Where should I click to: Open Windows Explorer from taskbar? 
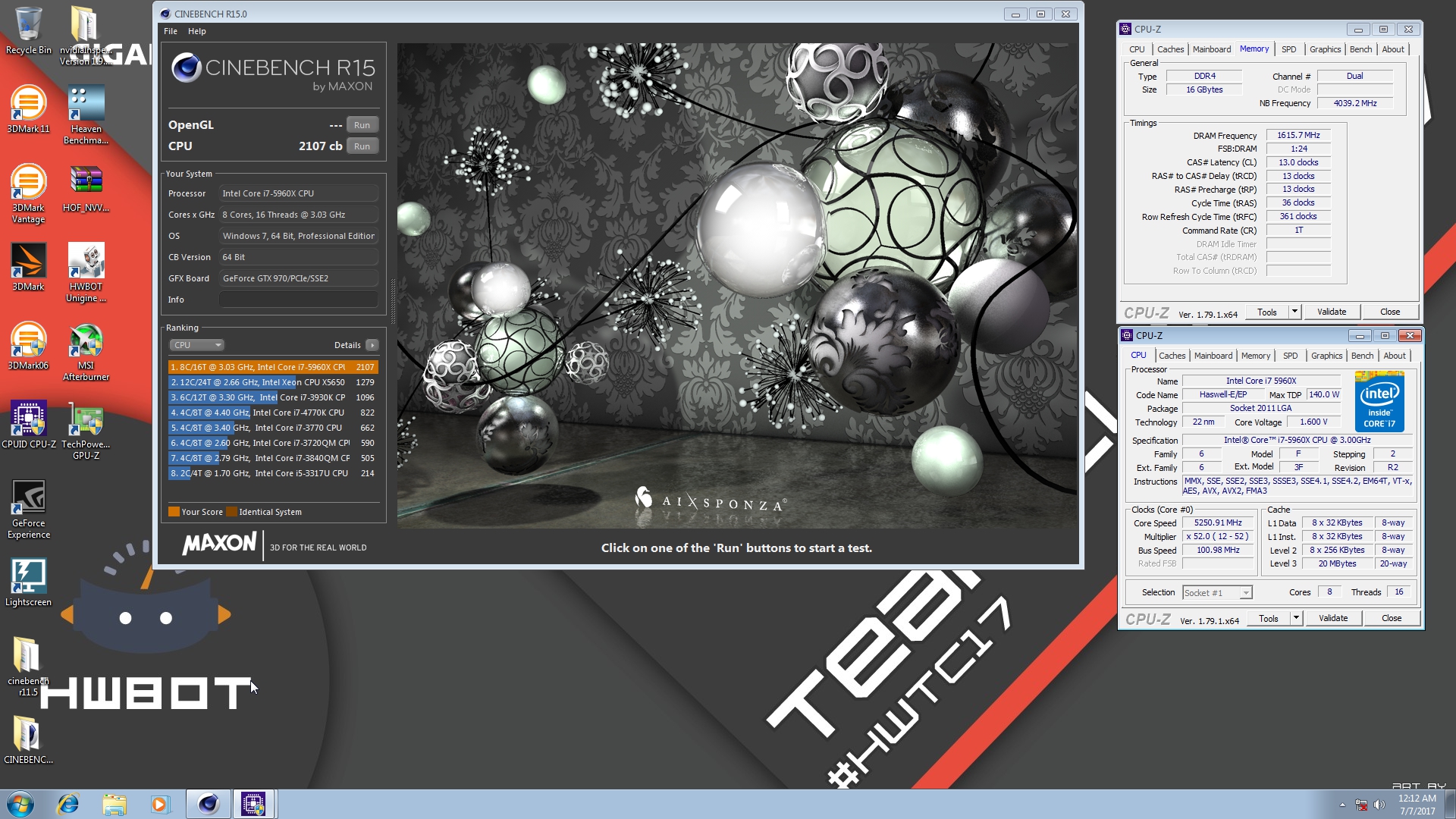[x=114, y=804]
